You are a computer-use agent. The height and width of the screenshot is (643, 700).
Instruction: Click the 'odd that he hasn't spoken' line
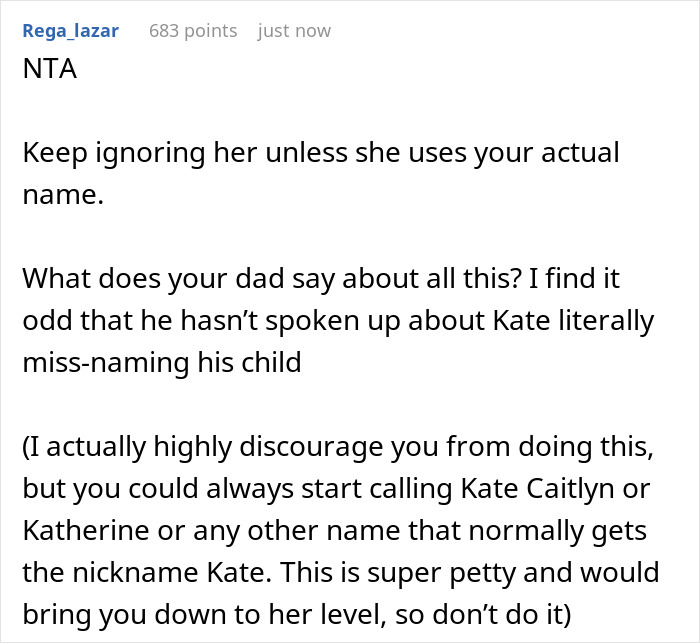(338, 321)
